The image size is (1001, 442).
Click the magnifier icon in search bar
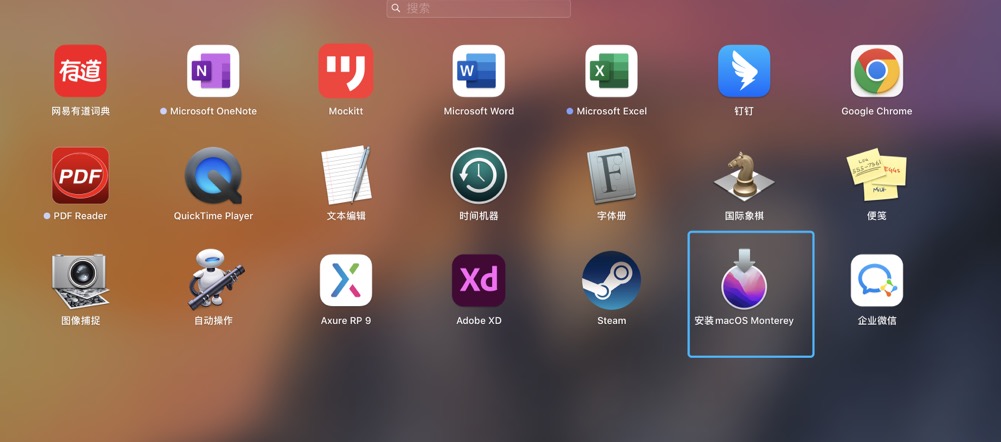click(x=396, y=8)
